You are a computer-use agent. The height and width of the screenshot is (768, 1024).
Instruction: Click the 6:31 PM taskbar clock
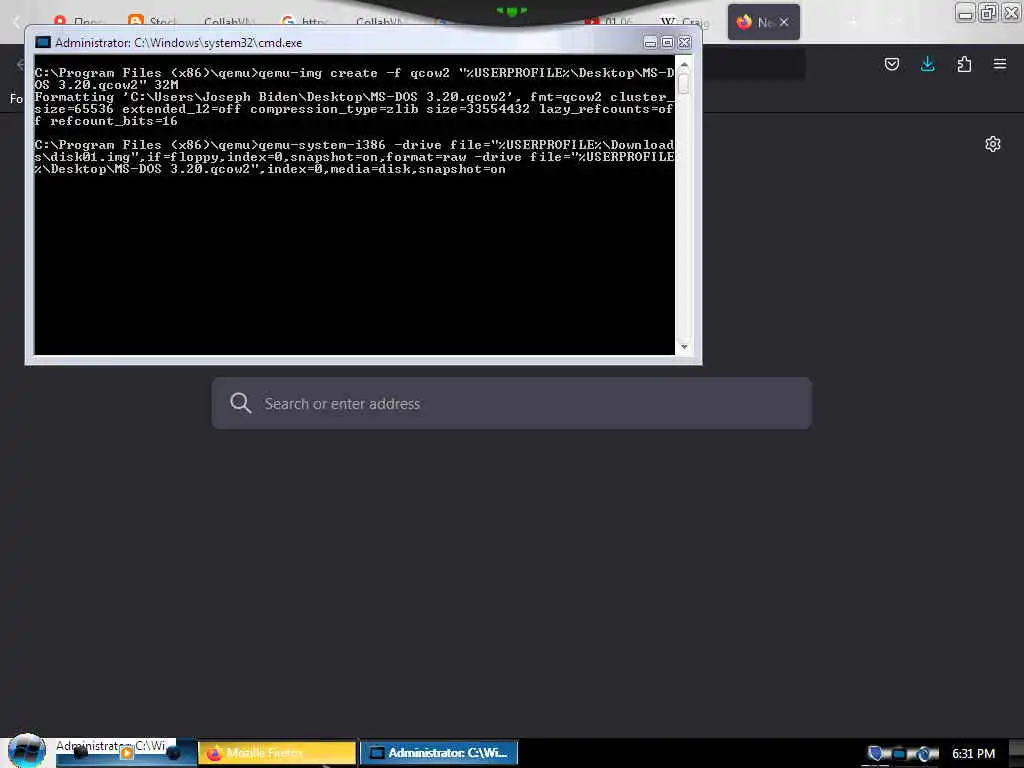[973, 754]
